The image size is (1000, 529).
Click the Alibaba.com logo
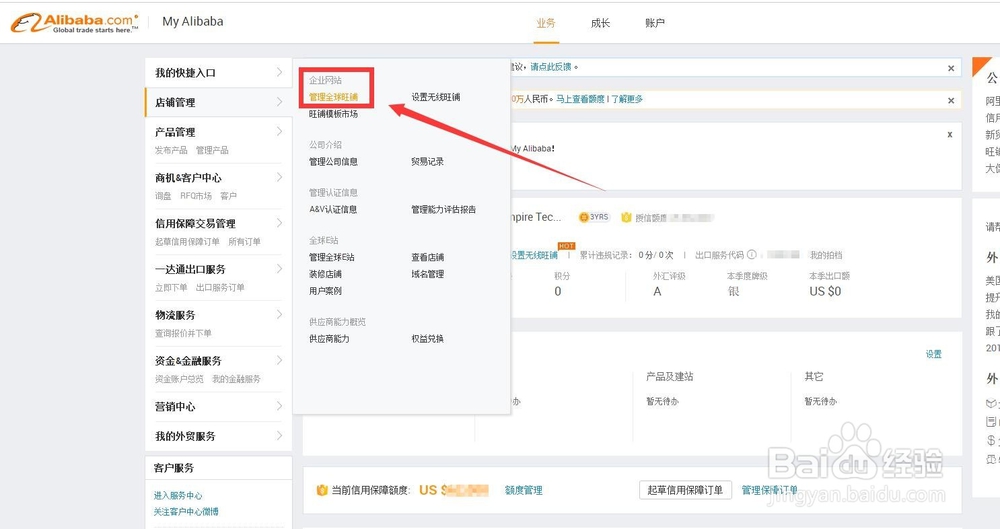point(74,22)
